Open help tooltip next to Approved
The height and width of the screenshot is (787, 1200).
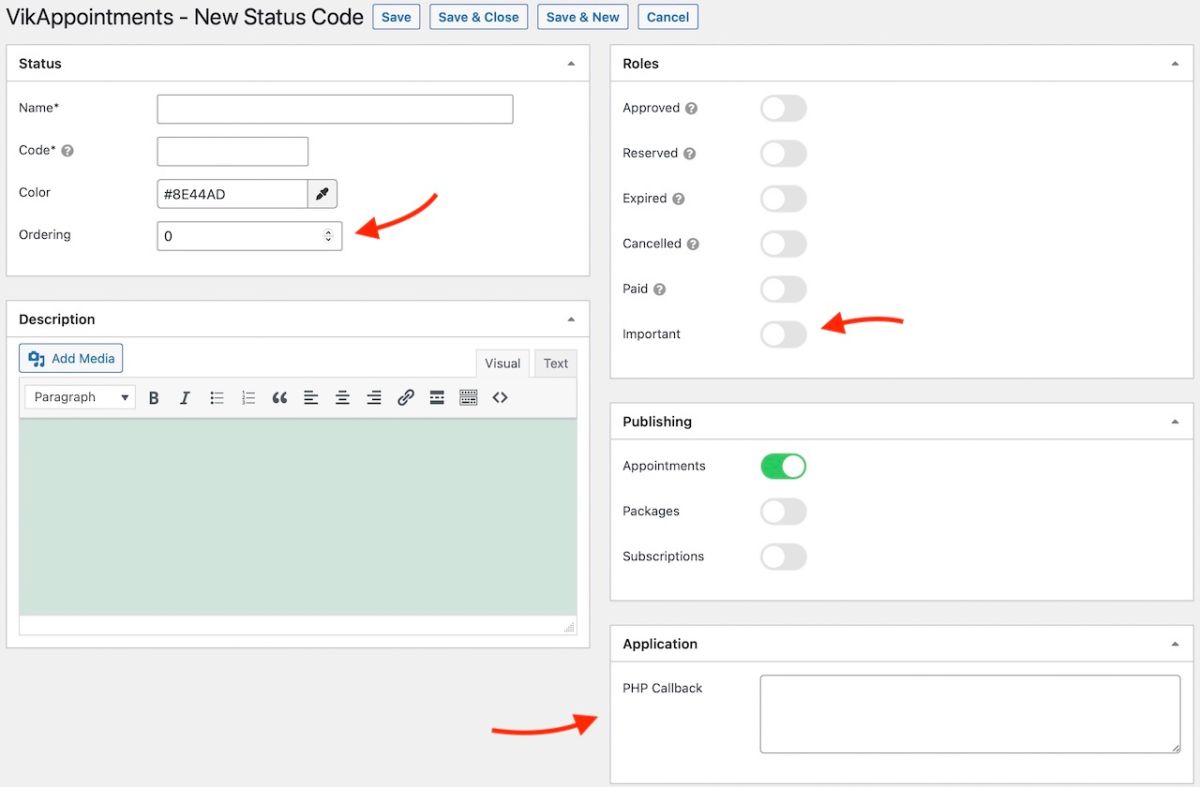(x=691, y=108)
